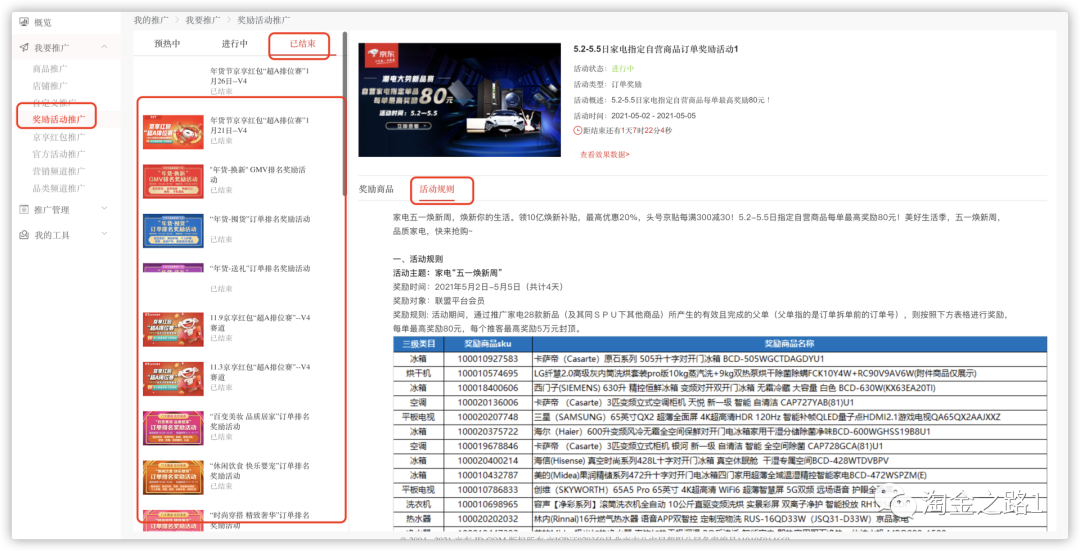Click the 三星 (SAMSUNG) 65英寸QX2 product cell

point(789,417)
